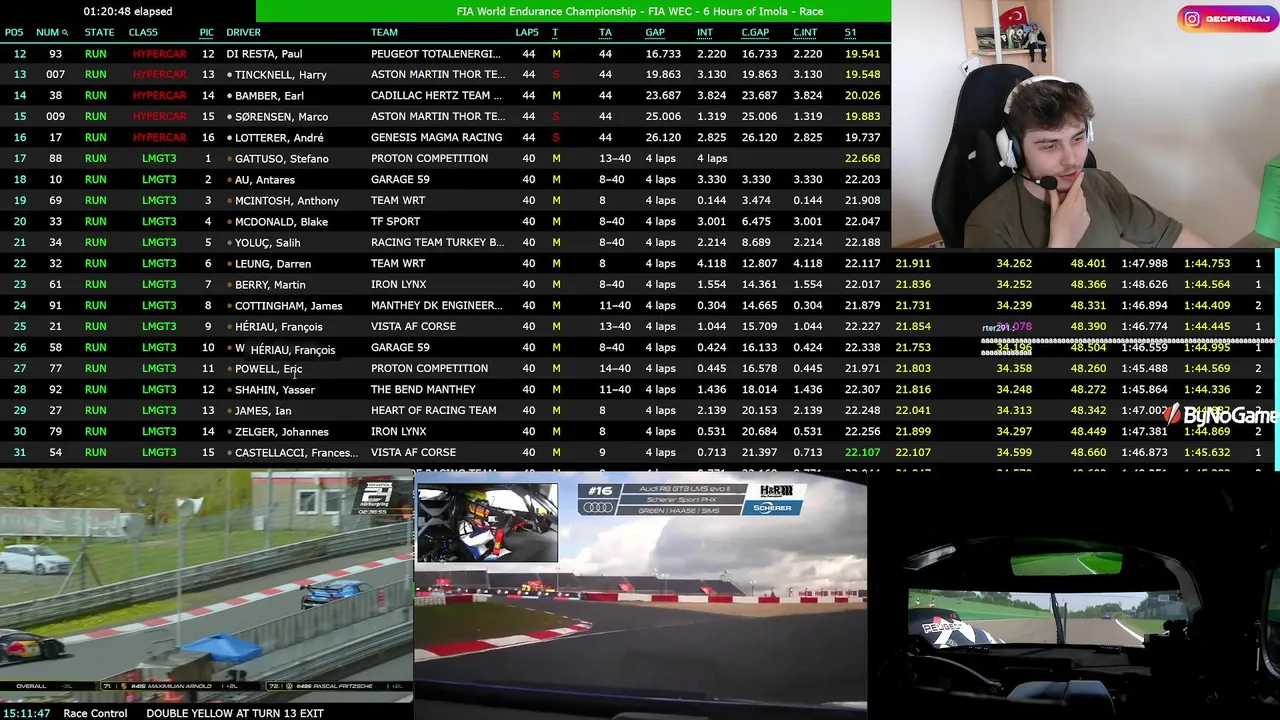Screen dimensions: 1280x720
Task: Click car number 007 in NUM column
Action: coord(55,75)
